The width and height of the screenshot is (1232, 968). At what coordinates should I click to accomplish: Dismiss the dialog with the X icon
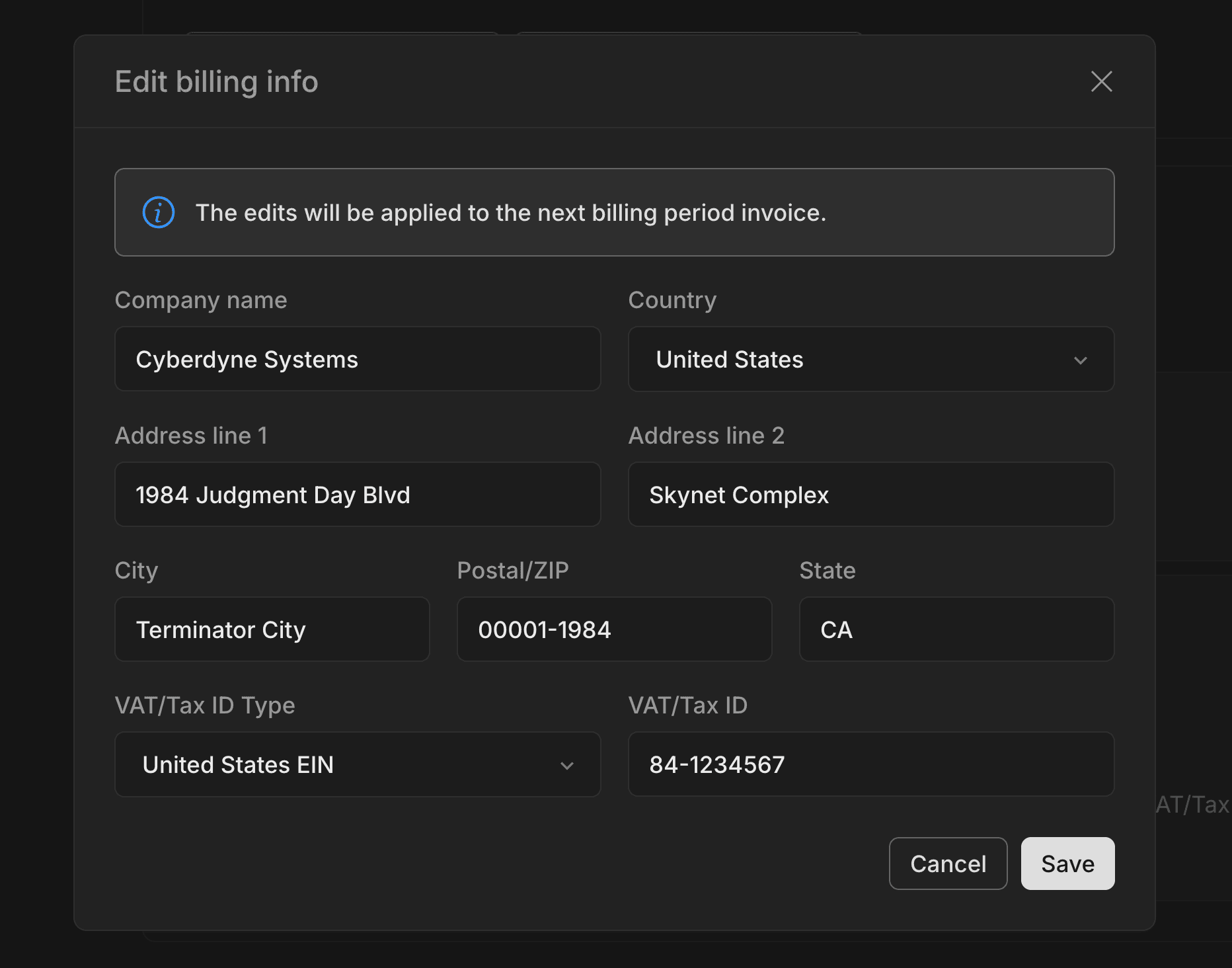coord(1101,82)
